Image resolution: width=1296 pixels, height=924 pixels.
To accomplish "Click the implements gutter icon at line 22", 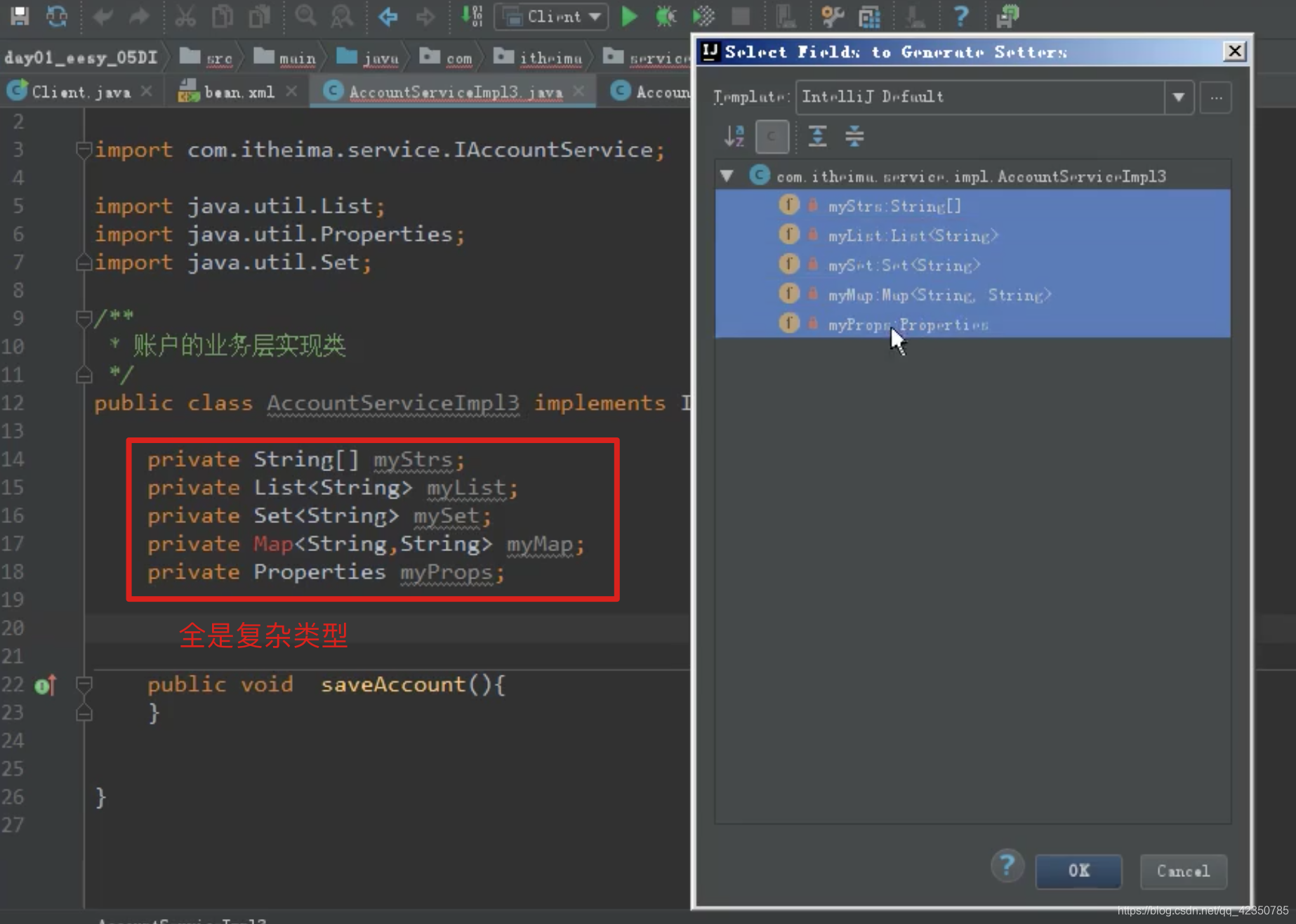I will coord(46,685).
